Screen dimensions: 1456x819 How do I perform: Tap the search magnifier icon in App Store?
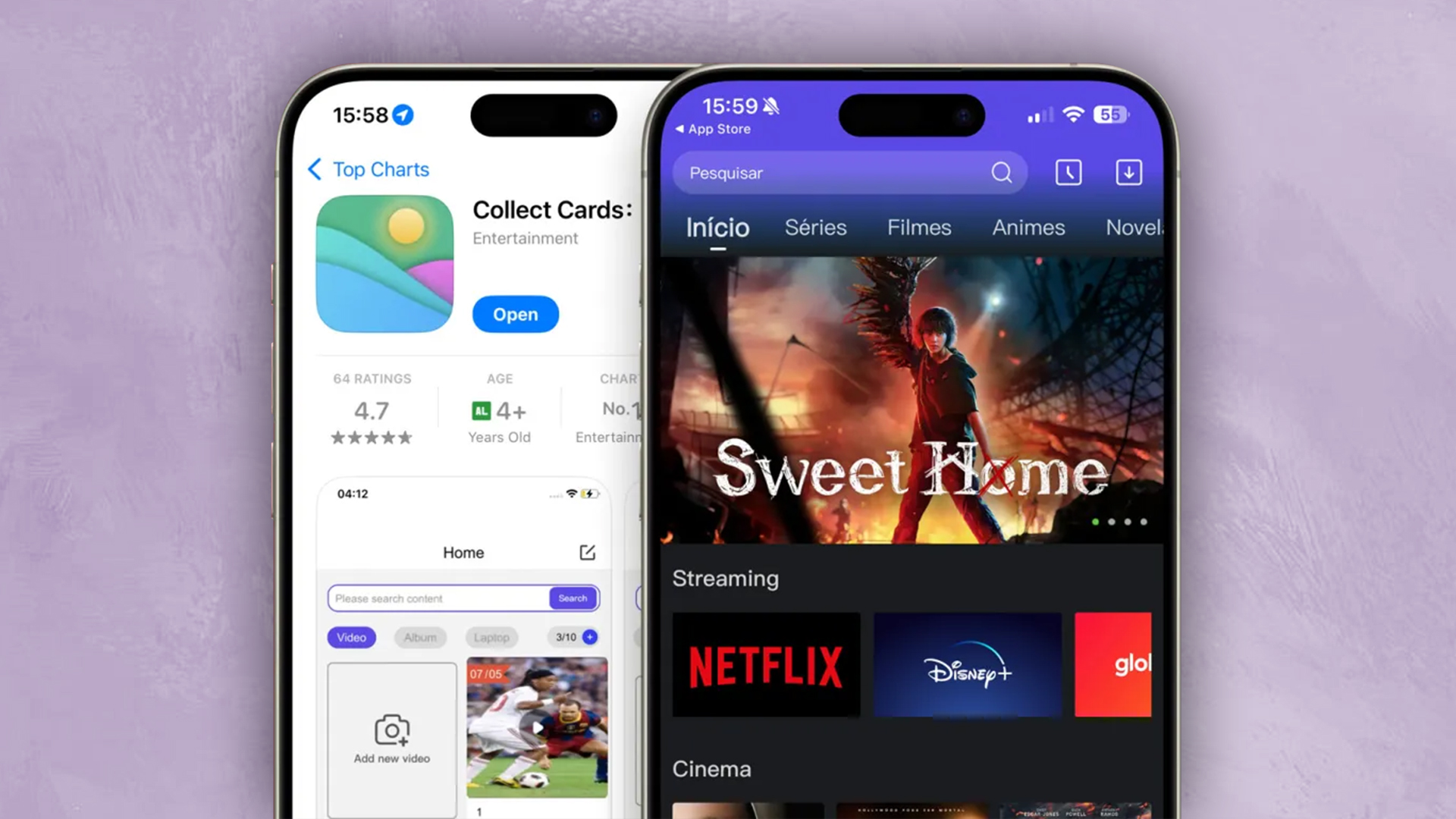[1002, 172]
